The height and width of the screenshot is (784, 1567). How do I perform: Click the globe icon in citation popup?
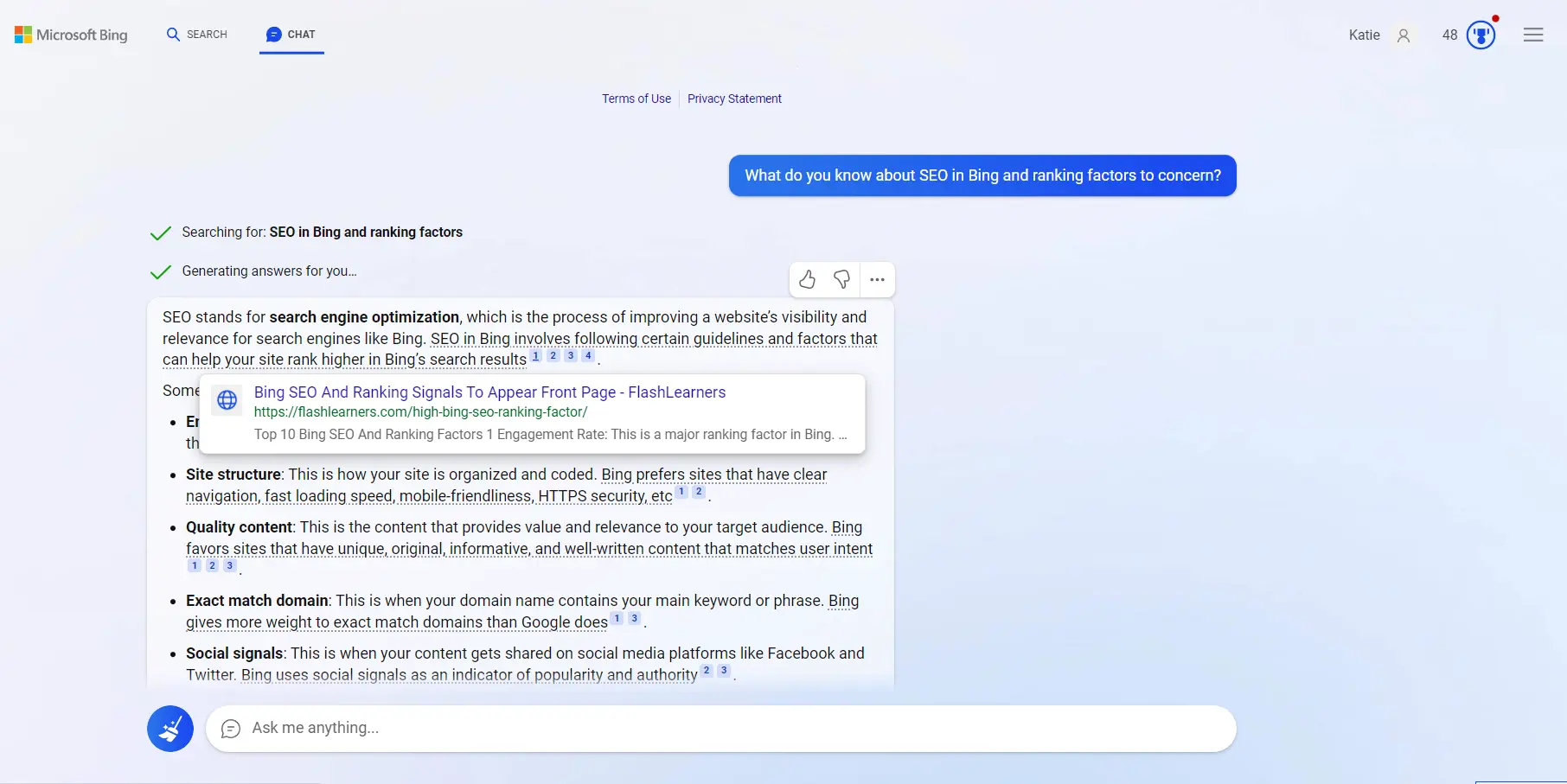227,399
